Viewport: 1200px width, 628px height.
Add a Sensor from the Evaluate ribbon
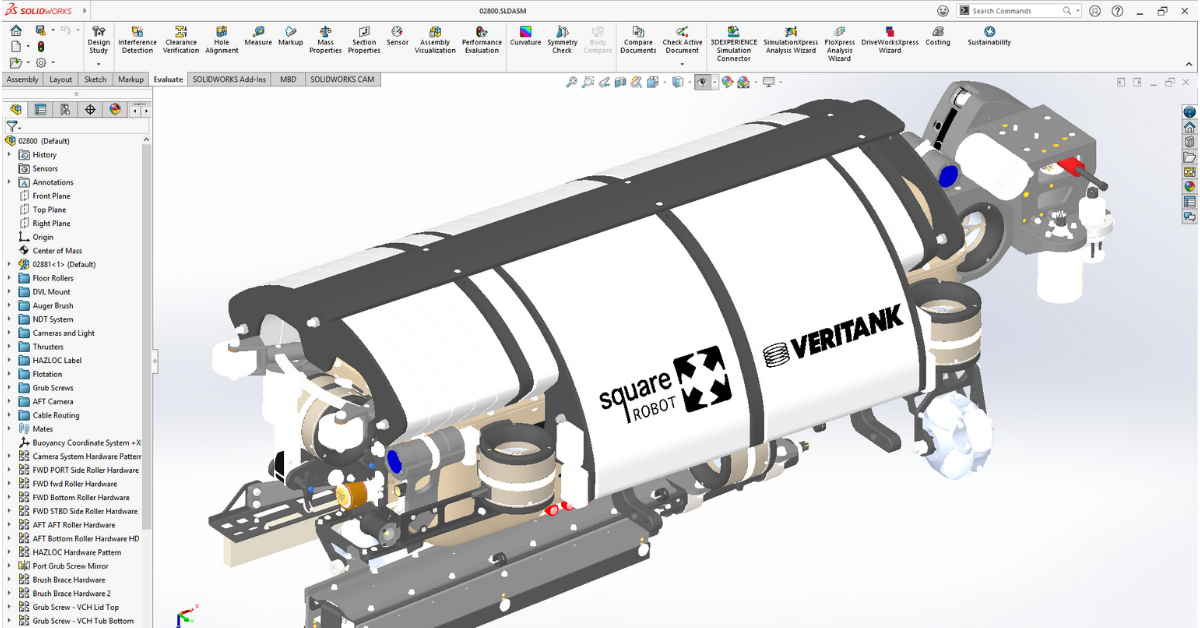pos(397,36)
